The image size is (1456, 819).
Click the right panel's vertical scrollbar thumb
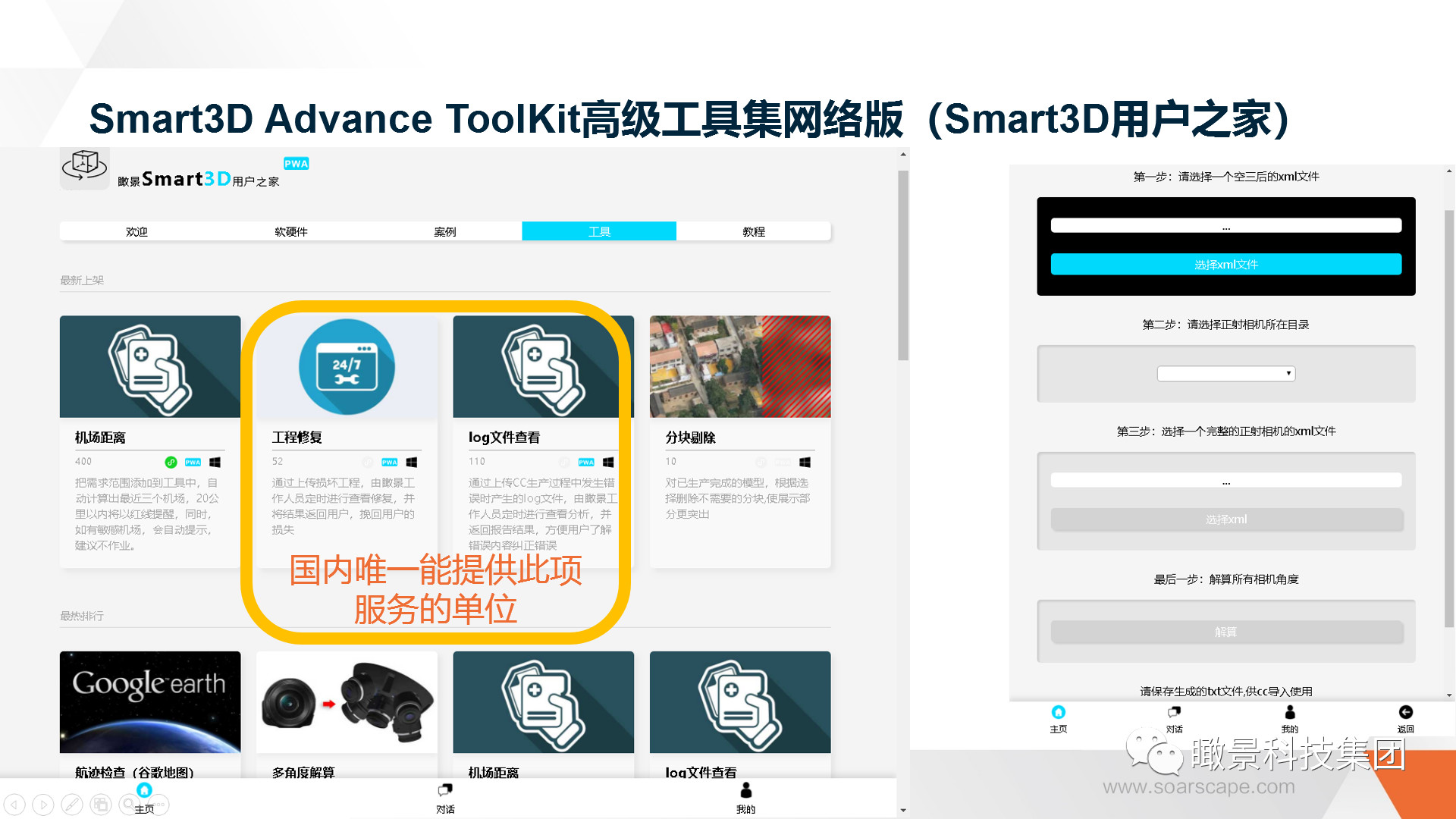[1449, 419]
